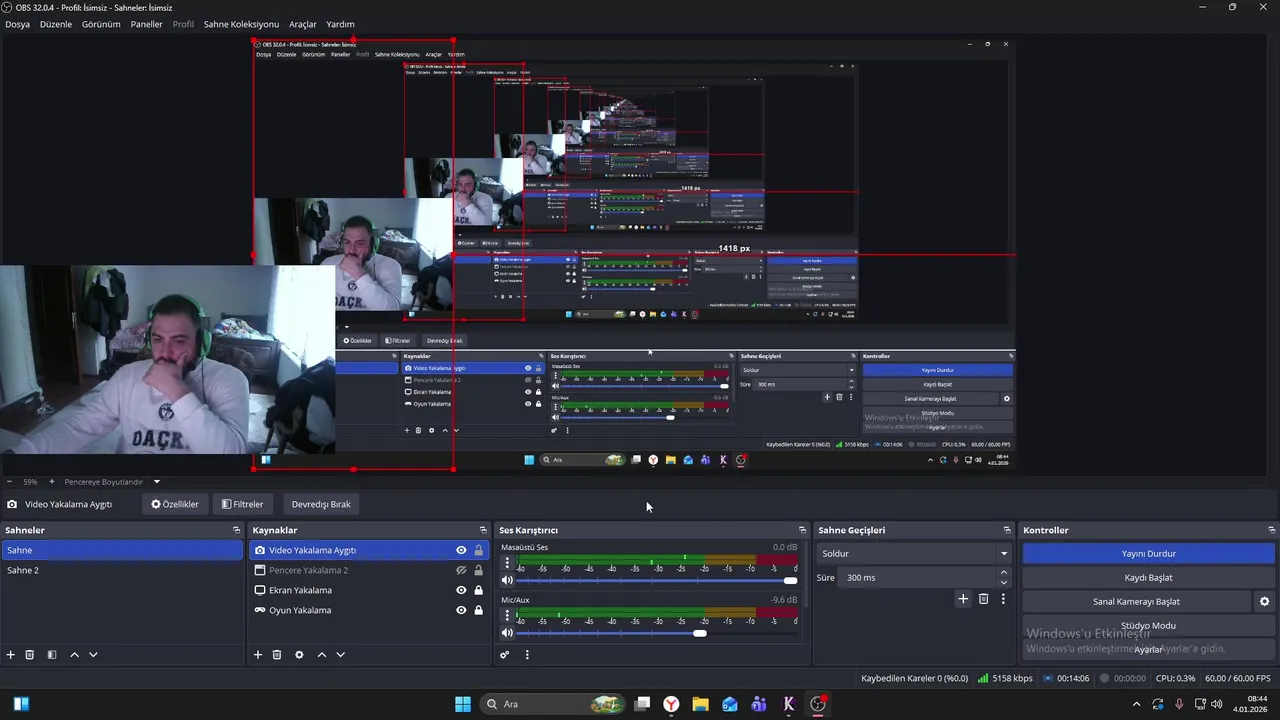Toggle lock on Oyun Yakalama
This screenshot has height=720, width=1280.
click(x=478, y=610)
